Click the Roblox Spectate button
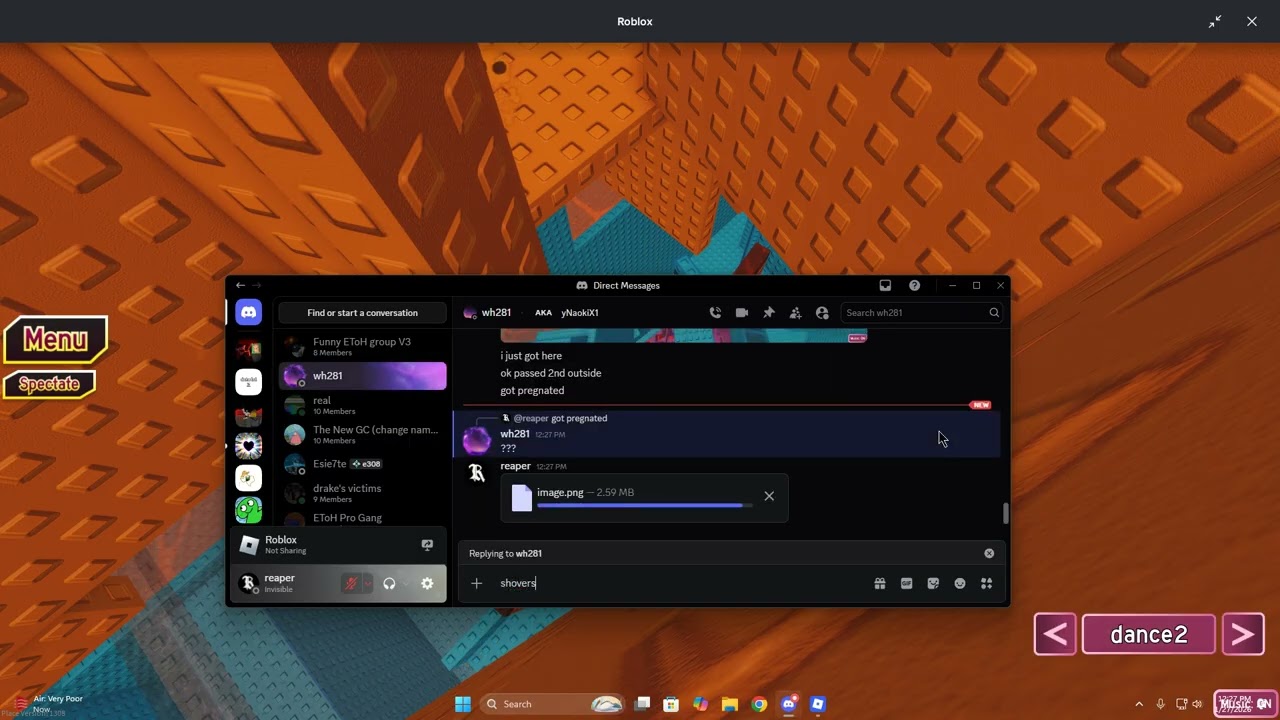The height and width of the screenshot is (720, 1280). (49, 385)
